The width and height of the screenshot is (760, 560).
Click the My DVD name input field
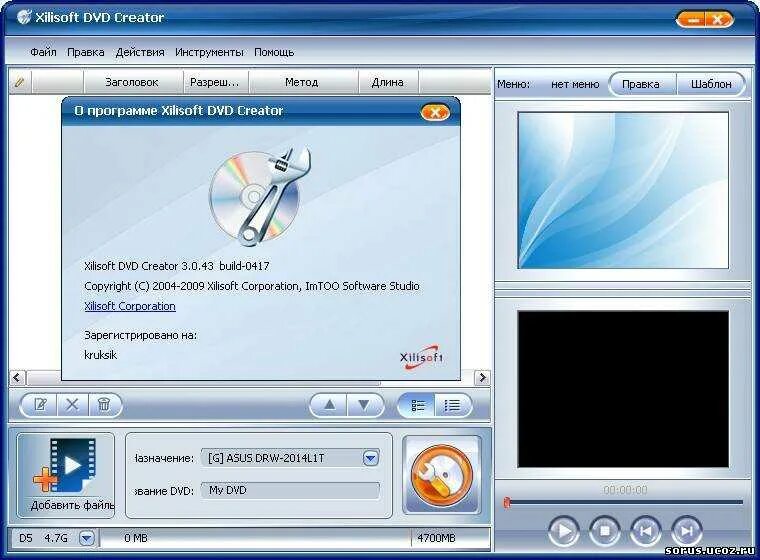pos(290,490)
